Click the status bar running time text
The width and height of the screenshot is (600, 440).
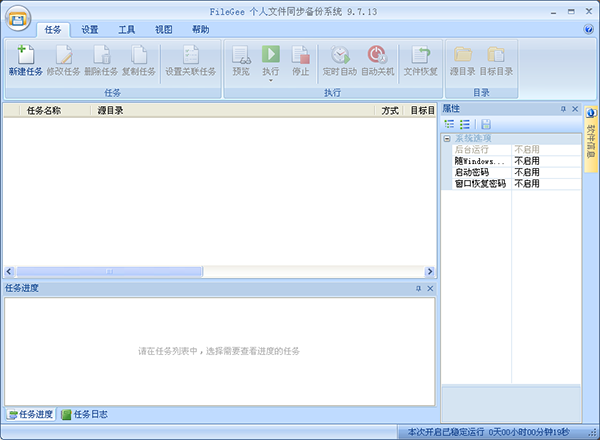(x=488, y=432)
